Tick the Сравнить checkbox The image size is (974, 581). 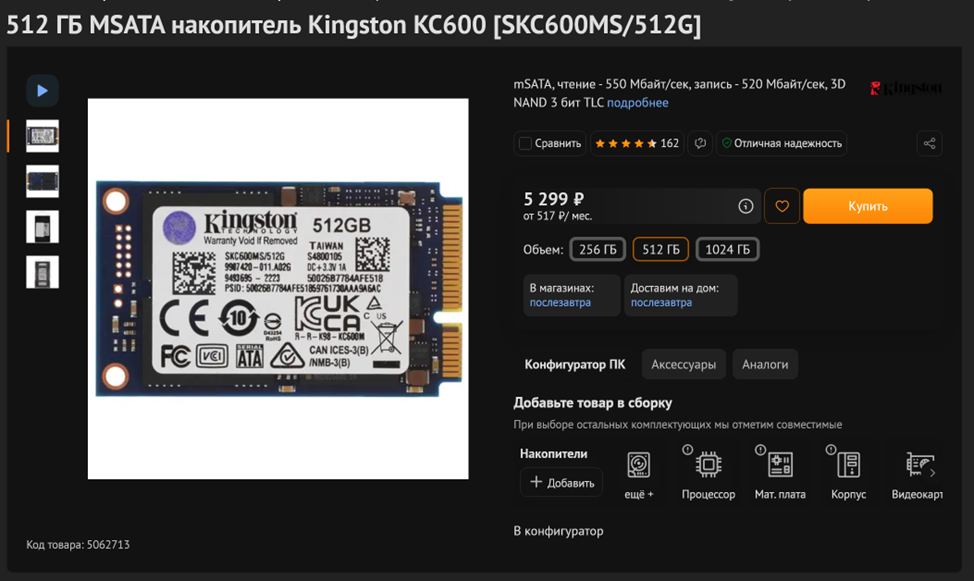pos(526,144)
